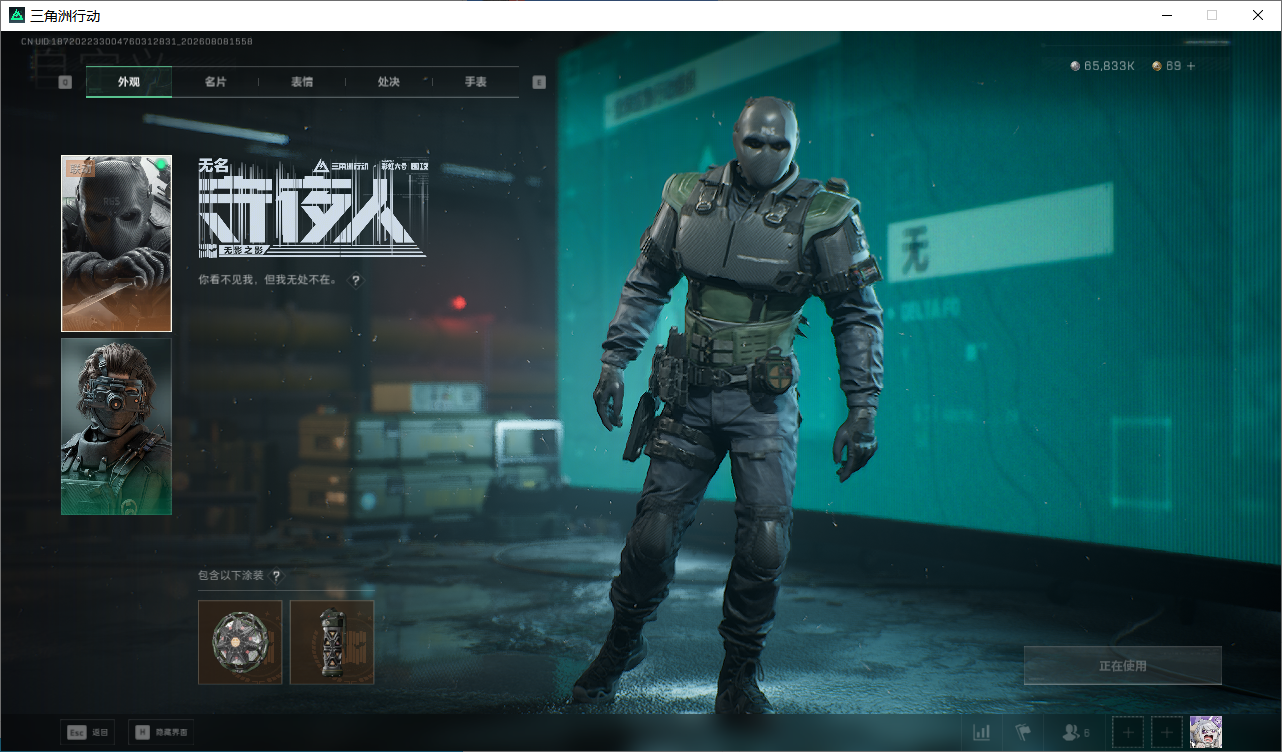Switch to the 外观 tab

coord(129,82)
